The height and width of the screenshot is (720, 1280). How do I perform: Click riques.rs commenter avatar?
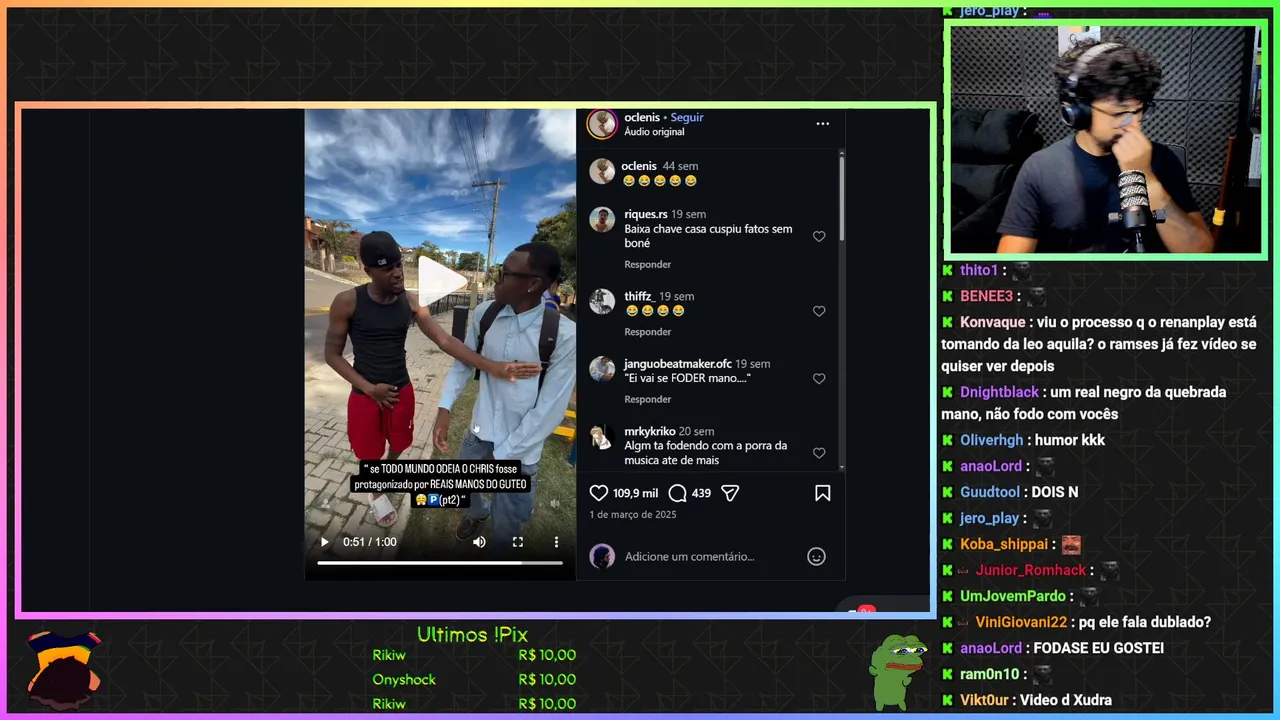click(602, 220)
